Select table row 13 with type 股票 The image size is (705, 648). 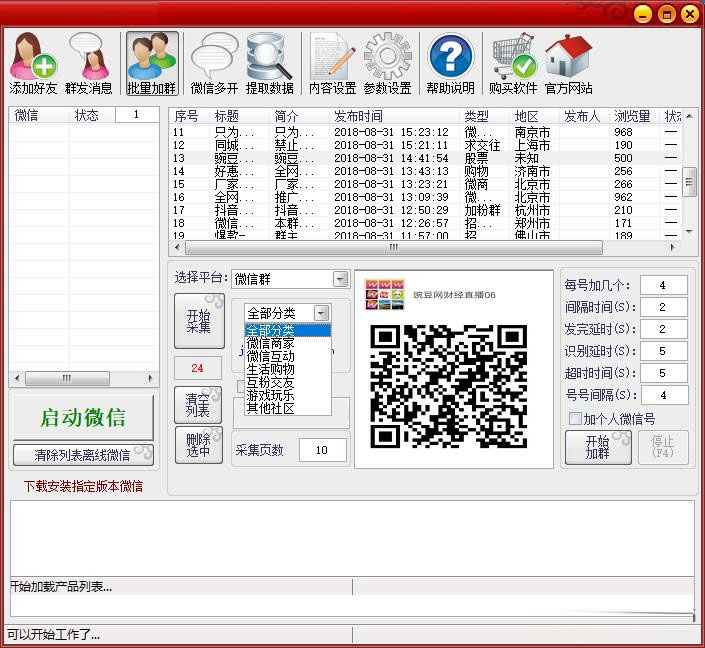tap(425, 158)
